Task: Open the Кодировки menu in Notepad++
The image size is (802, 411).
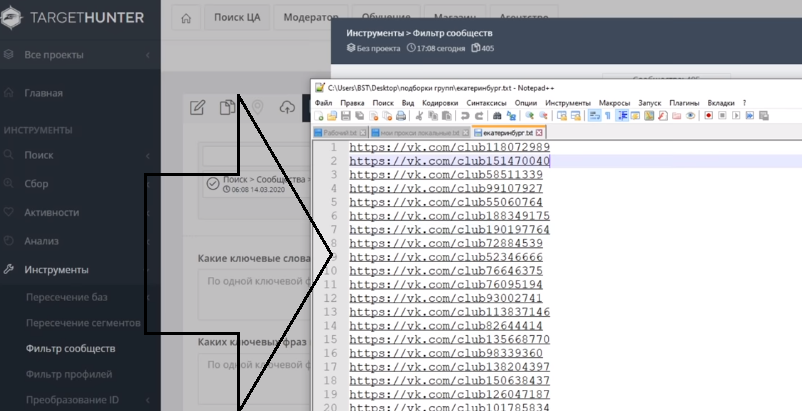Action: click(440, 102)
